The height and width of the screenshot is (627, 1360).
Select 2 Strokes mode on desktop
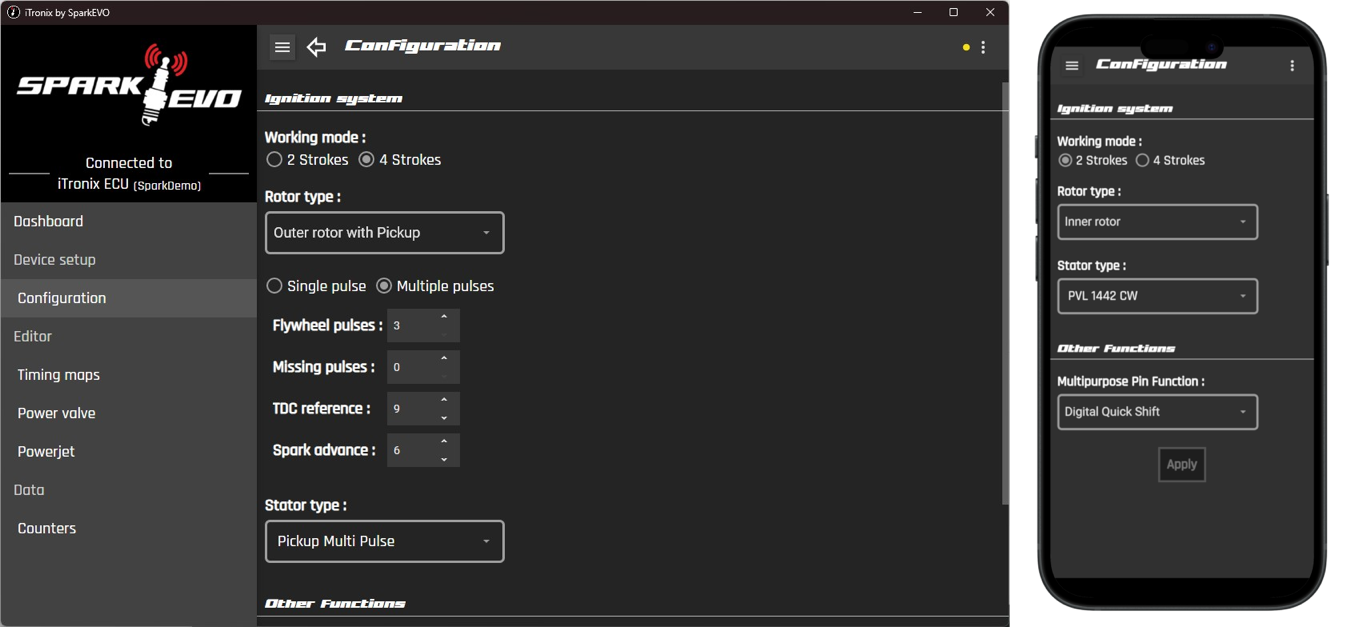click(x=274, y=160)
